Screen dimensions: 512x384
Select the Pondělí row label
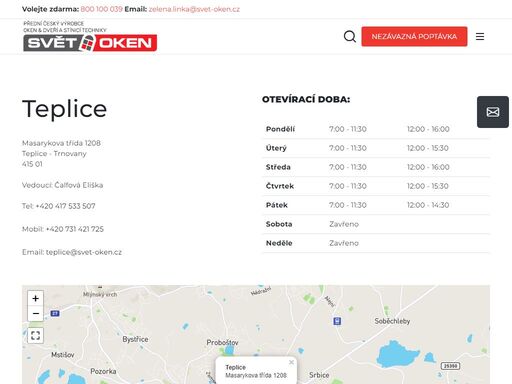280,129
